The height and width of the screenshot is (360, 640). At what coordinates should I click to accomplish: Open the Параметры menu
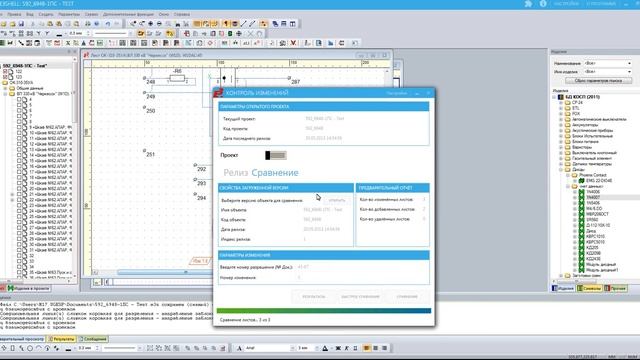(69, 14)
